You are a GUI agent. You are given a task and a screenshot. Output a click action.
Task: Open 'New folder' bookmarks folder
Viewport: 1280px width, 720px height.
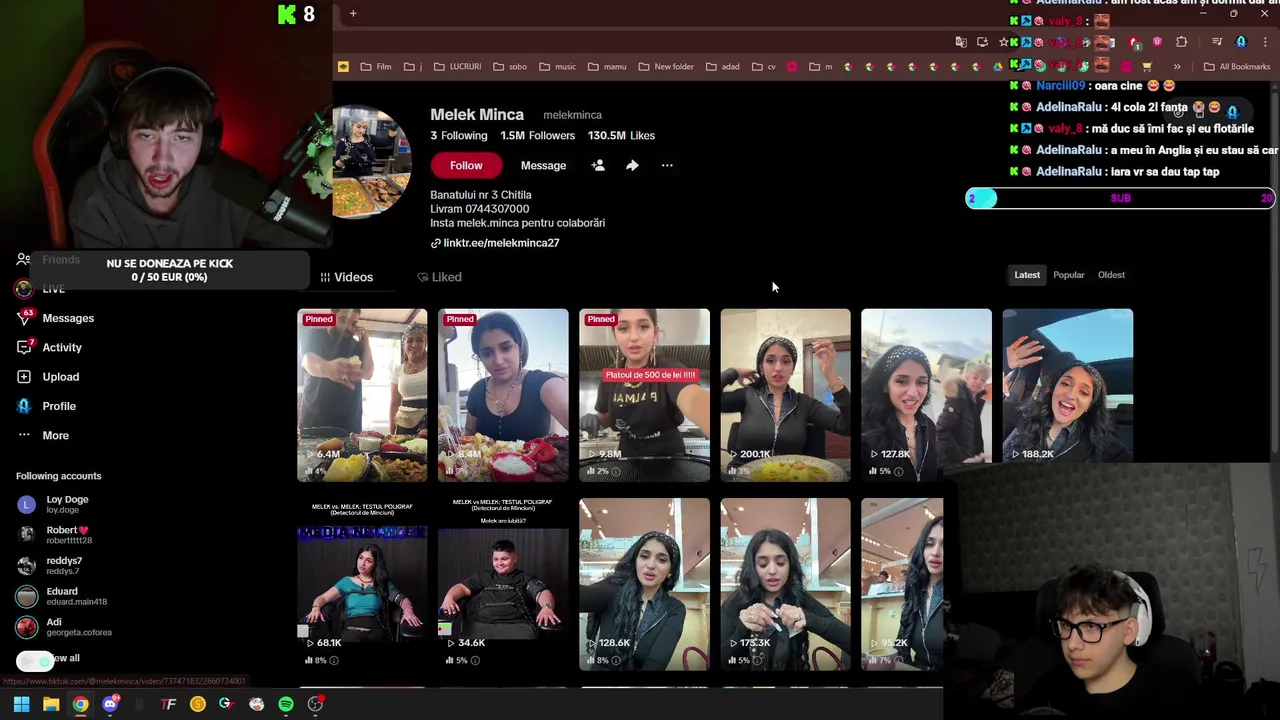[x=666, y=67]
